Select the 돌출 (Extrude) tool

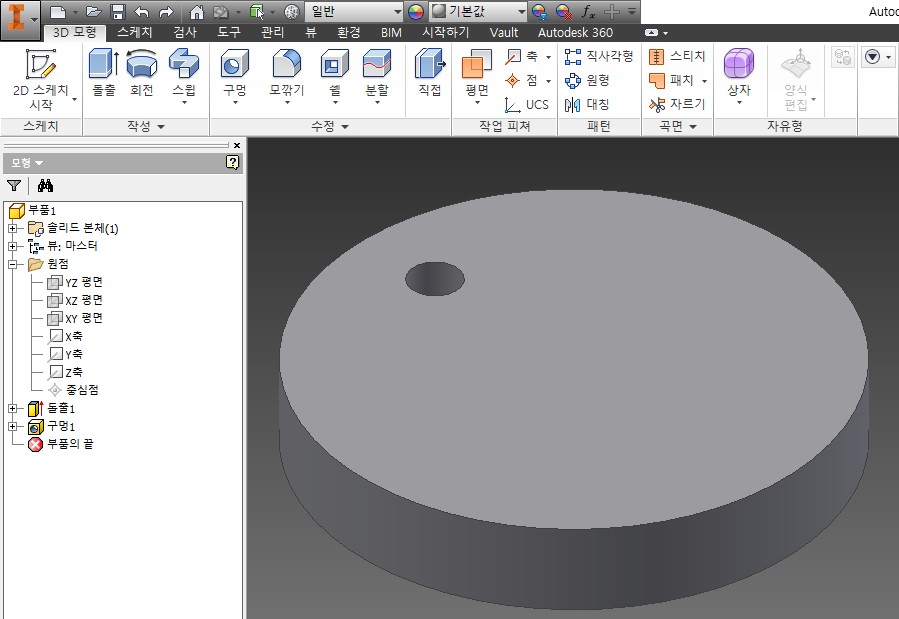click(x=104, y=73)
